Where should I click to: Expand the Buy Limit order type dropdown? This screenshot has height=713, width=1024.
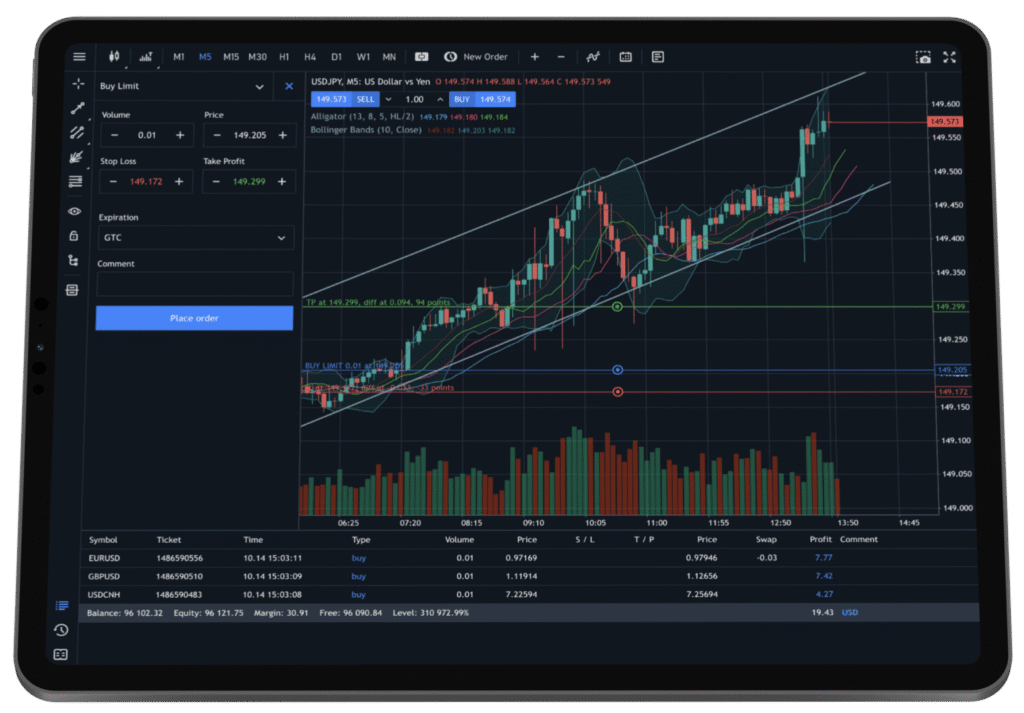click(260, 87)
